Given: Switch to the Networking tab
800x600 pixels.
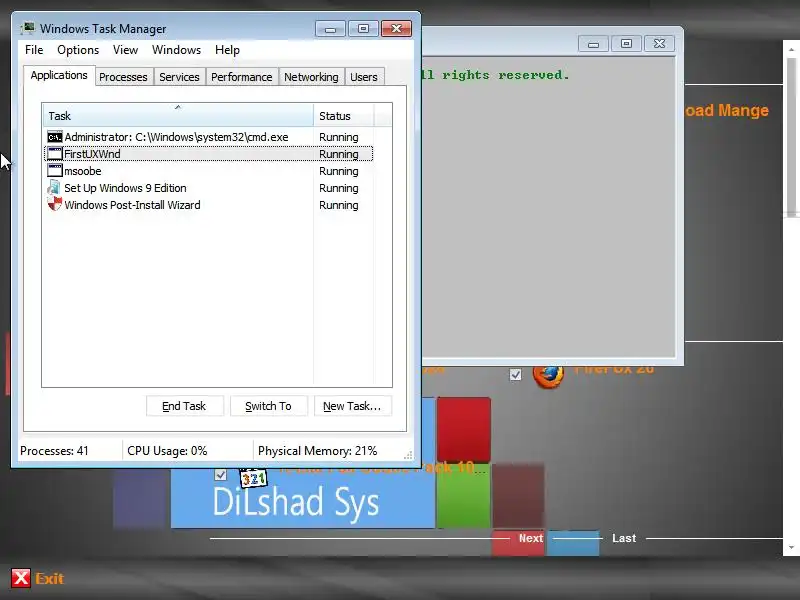Looking at the screenshot, I should tap(311, 77).
